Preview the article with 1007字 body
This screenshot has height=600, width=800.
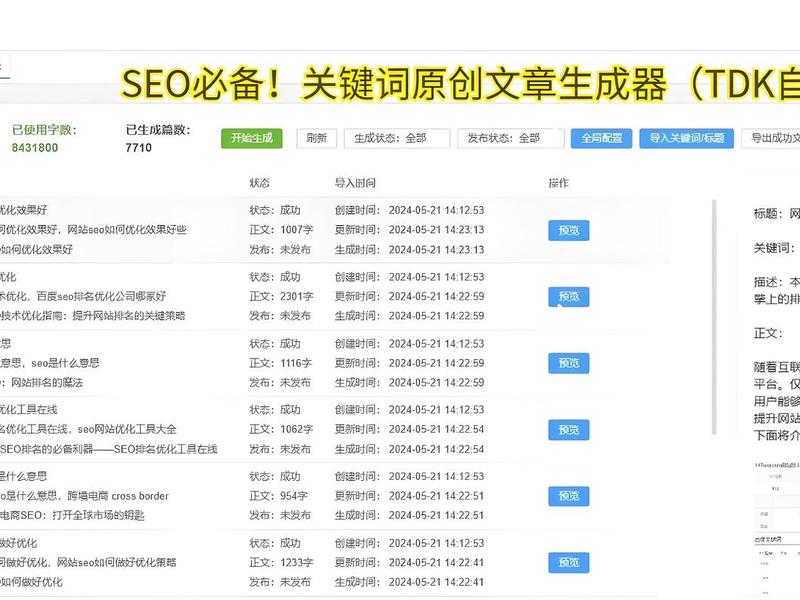(569, 230)
